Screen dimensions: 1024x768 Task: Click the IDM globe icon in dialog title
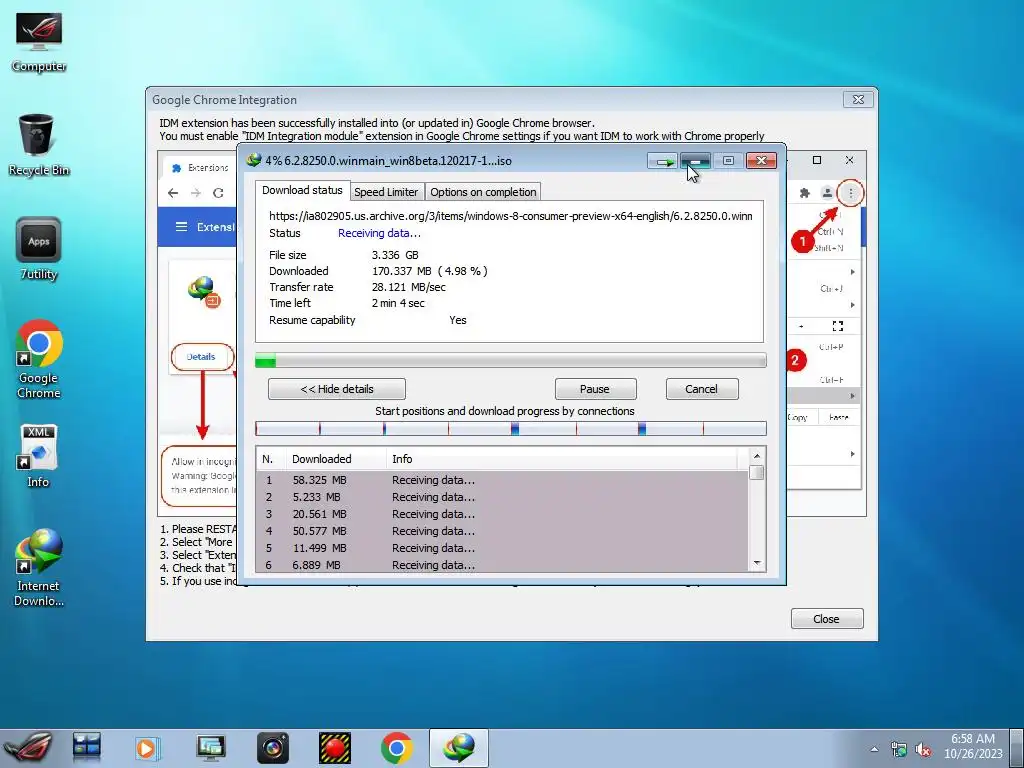click(253, 160)
